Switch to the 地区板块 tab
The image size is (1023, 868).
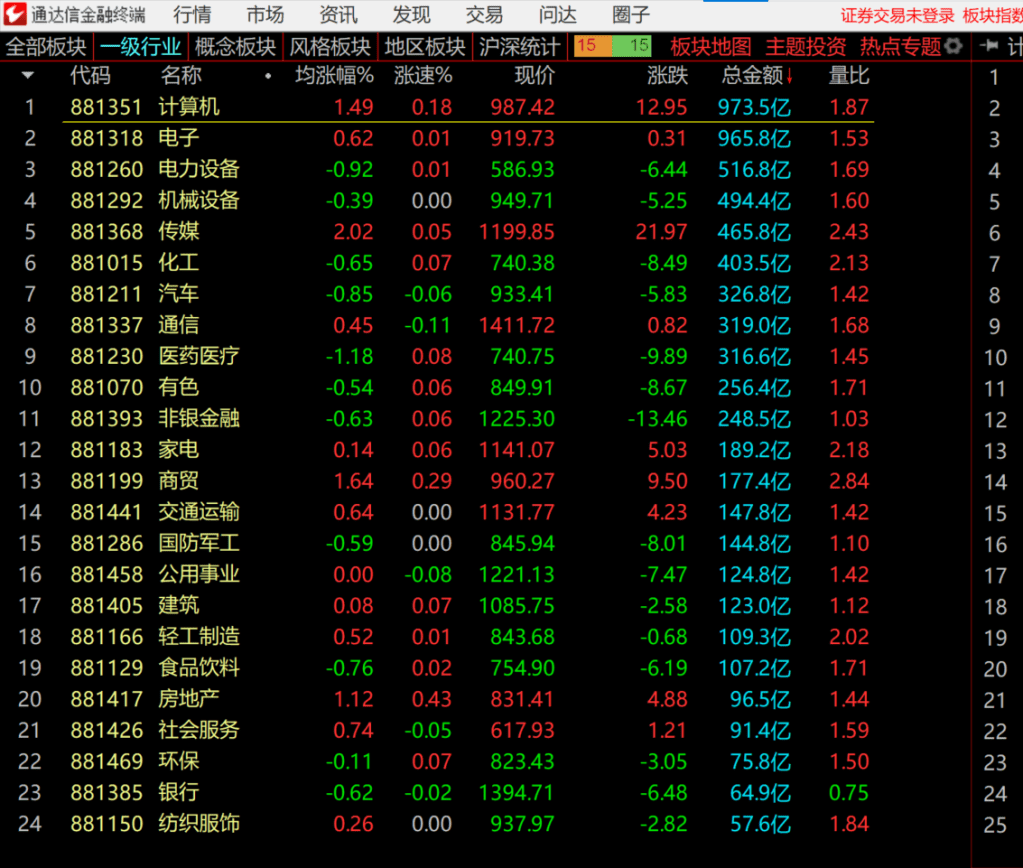(424, 47)
